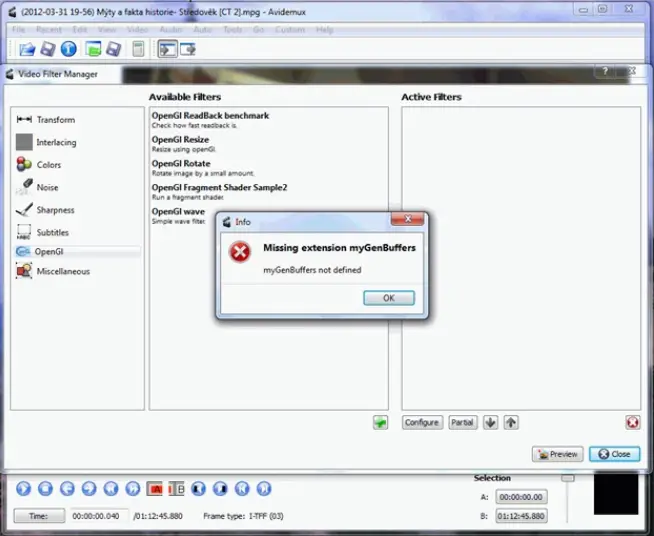654x536 pixels.
Task: Select the OpenGl Rotate filter
Action: 269,168
